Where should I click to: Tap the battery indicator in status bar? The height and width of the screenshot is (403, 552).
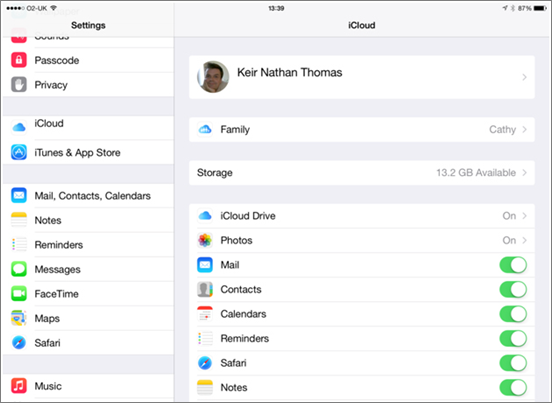(x=540, y=8)
